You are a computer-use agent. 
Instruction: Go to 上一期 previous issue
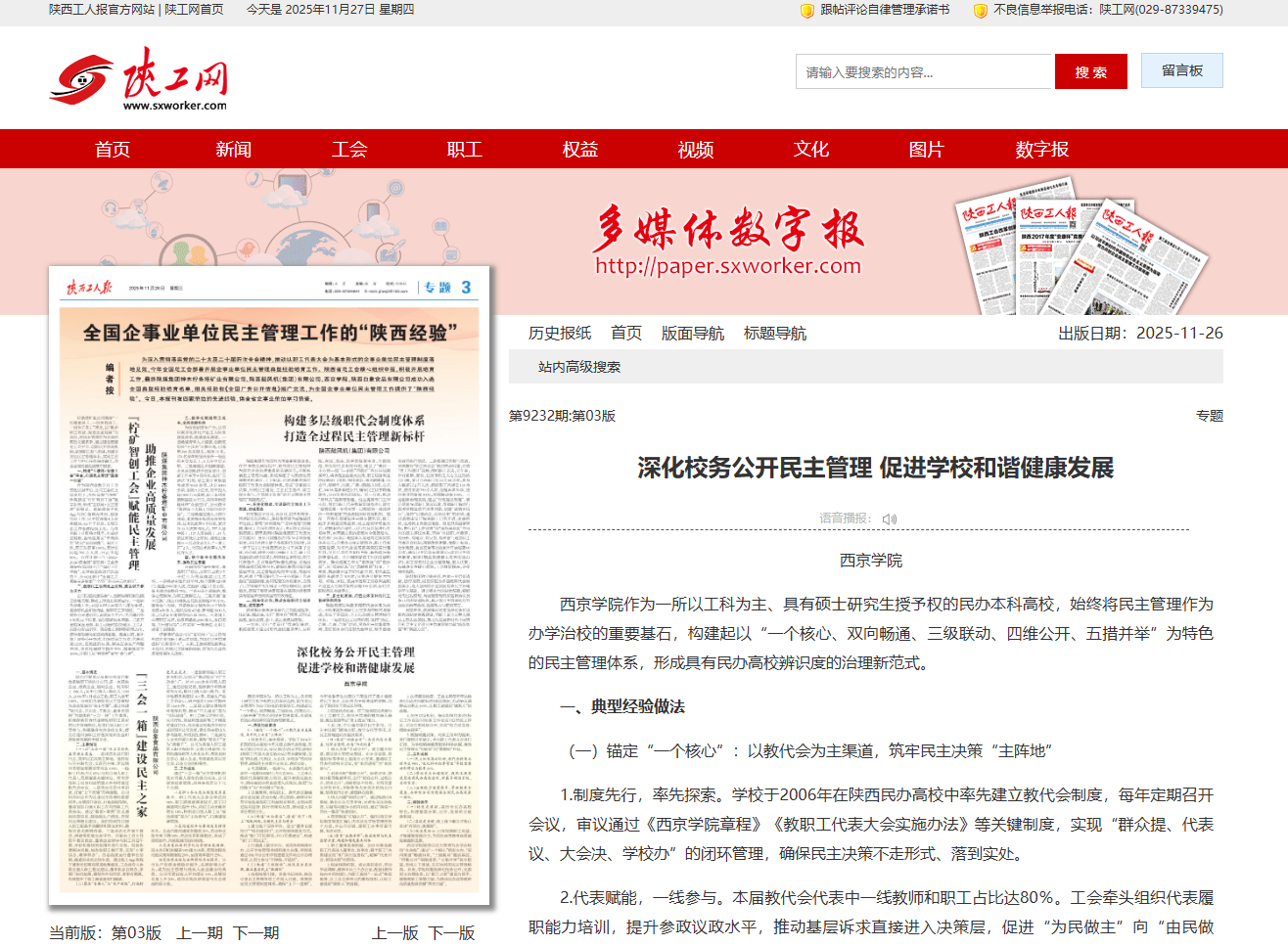(199, 932)
